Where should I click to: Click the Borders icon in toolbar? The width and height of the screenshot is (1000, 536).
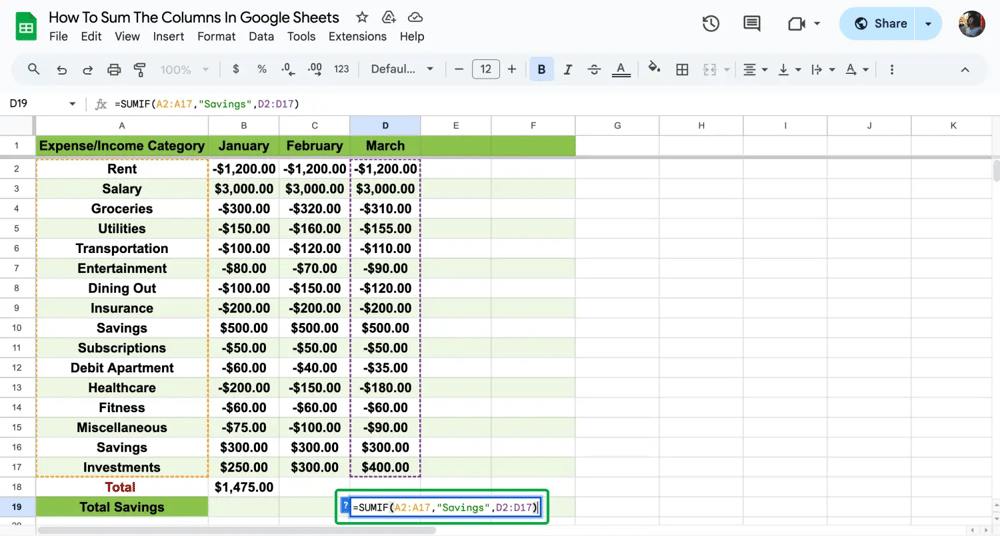[x=682, y=70]
